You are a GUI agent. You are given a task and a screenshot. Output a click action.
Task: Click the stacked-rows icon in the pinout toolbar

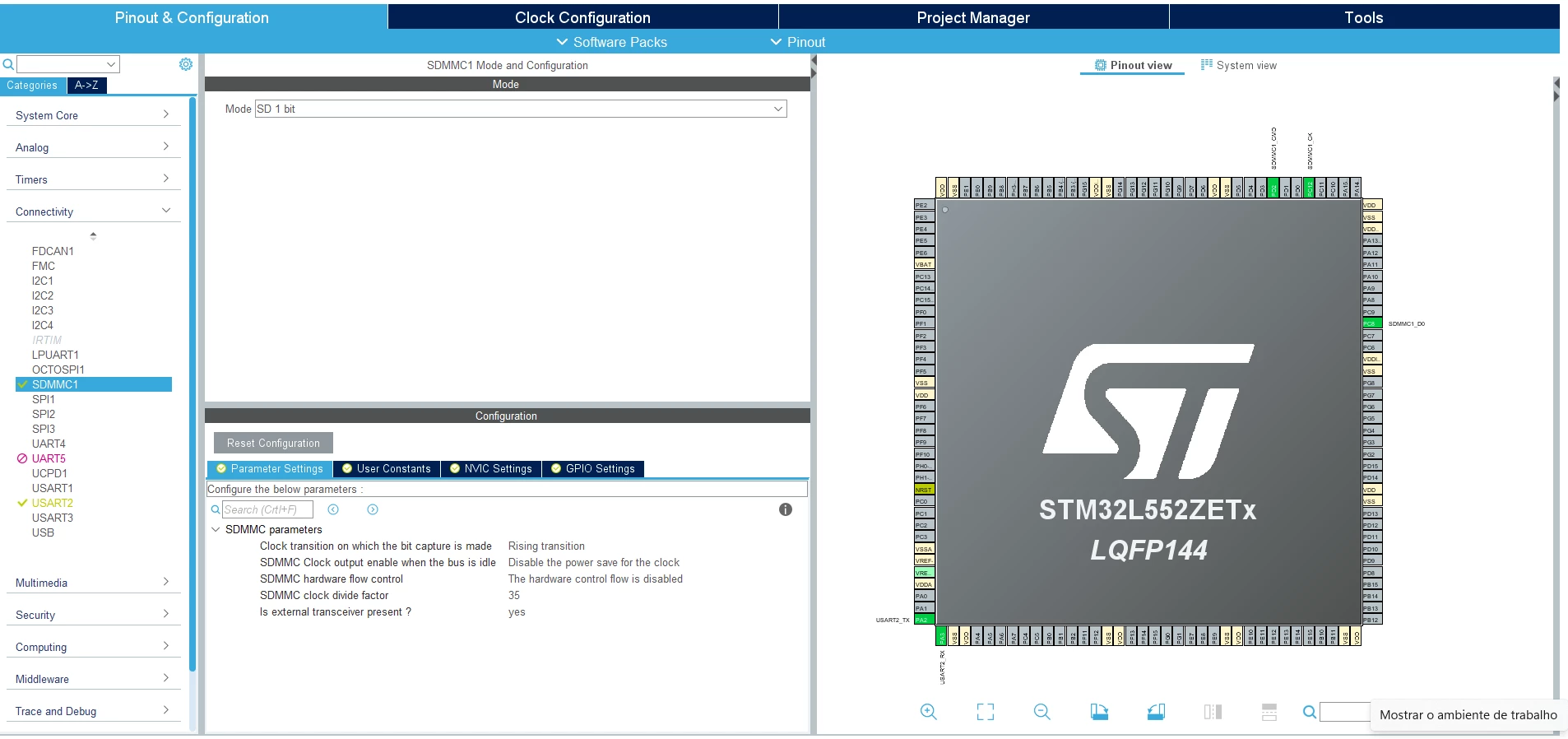(1269, 712)
